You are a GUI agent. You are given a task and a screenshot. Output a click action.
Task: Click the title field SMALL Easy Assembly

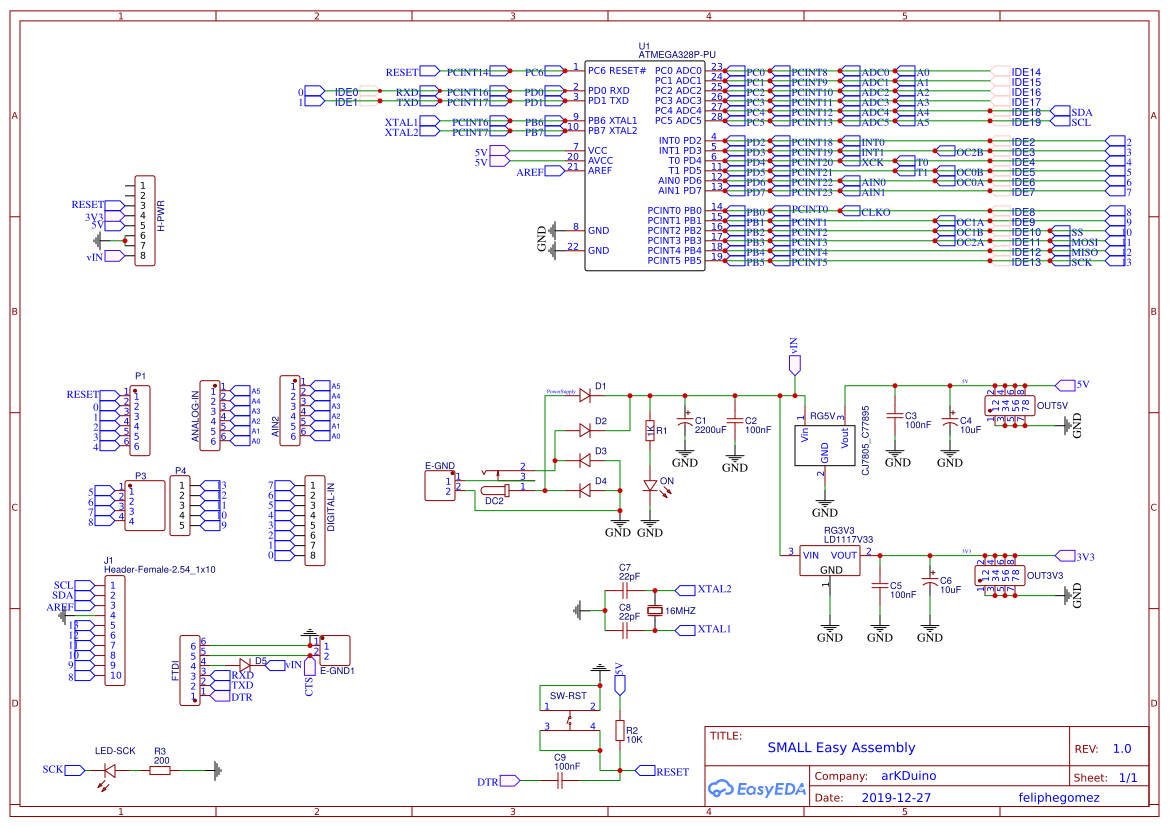click(841, 747)
